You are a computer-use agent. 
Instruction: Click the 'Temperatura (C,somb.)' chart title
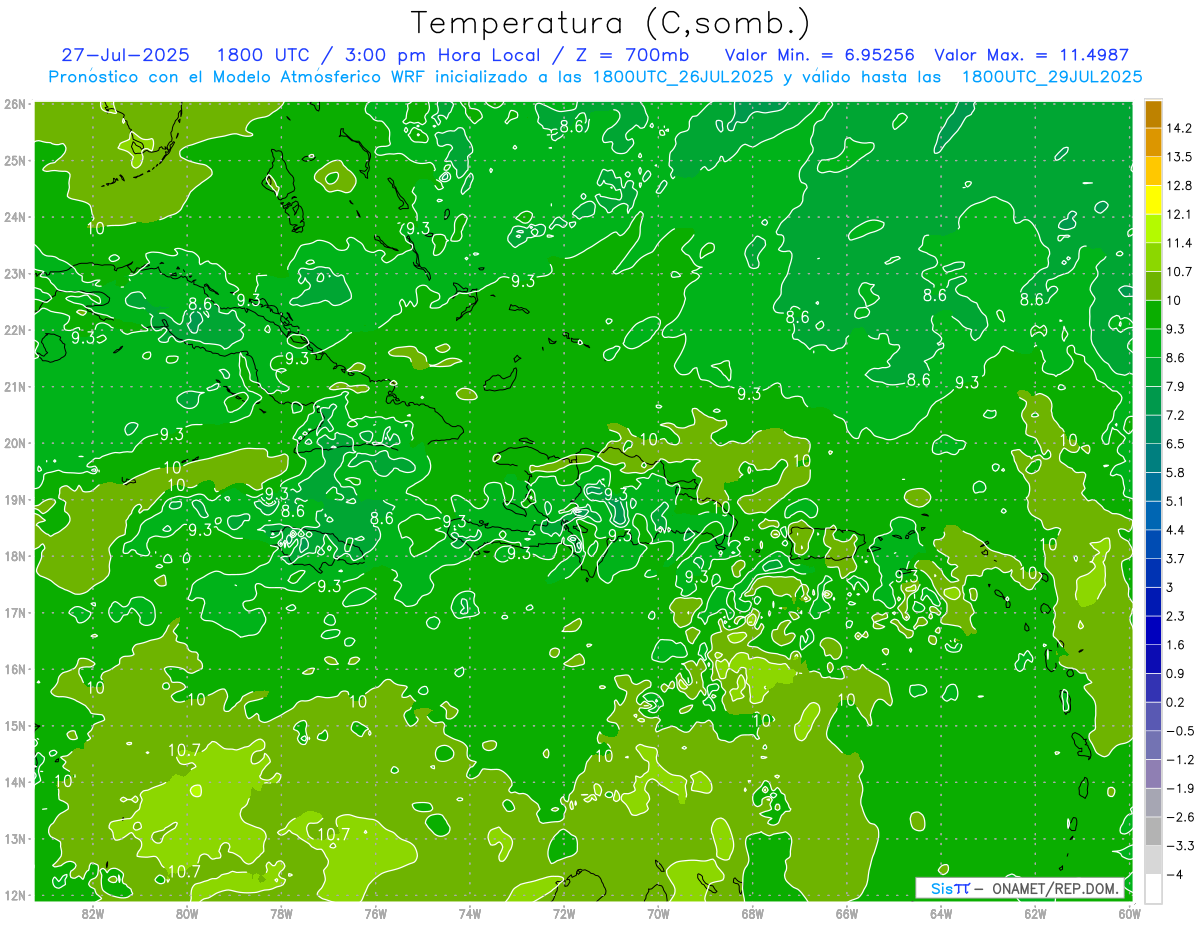tap(610, 23)
